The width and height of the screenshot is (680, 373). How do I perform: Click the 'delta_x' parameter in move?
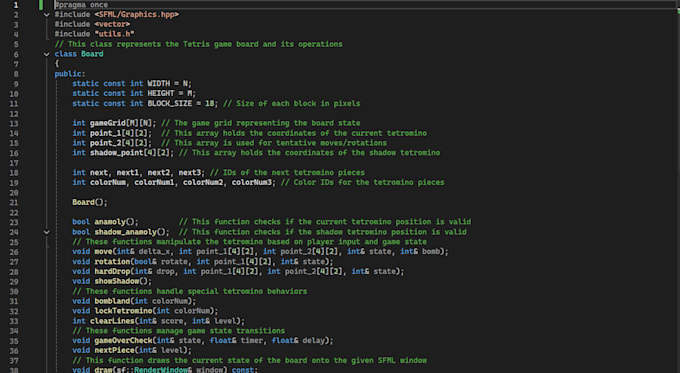click(x=154, y=252)
